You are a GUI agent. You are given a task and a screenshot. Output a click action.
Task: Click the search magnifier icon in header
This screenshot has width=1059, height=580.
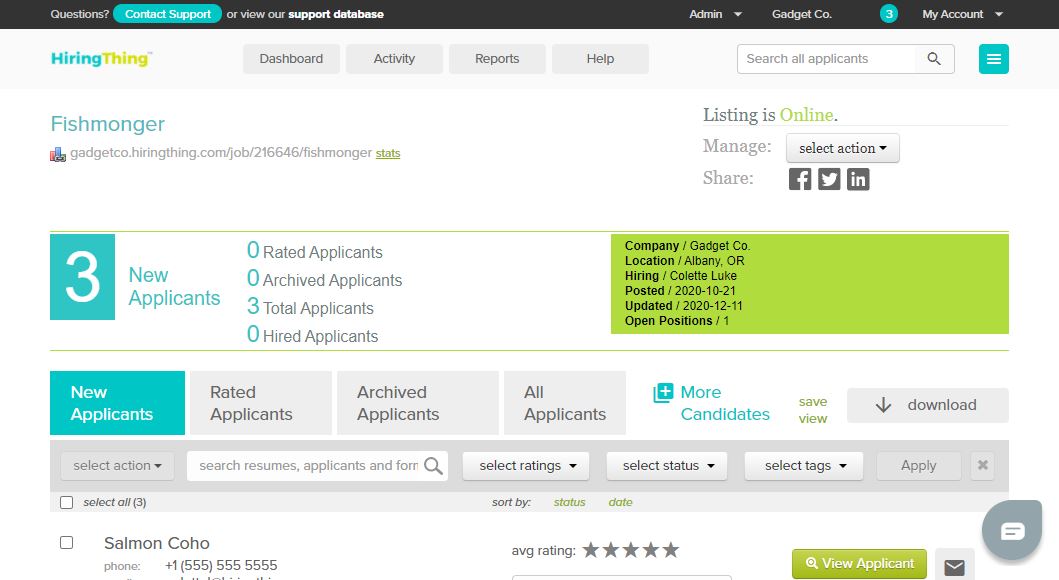[x=934, y=59]
